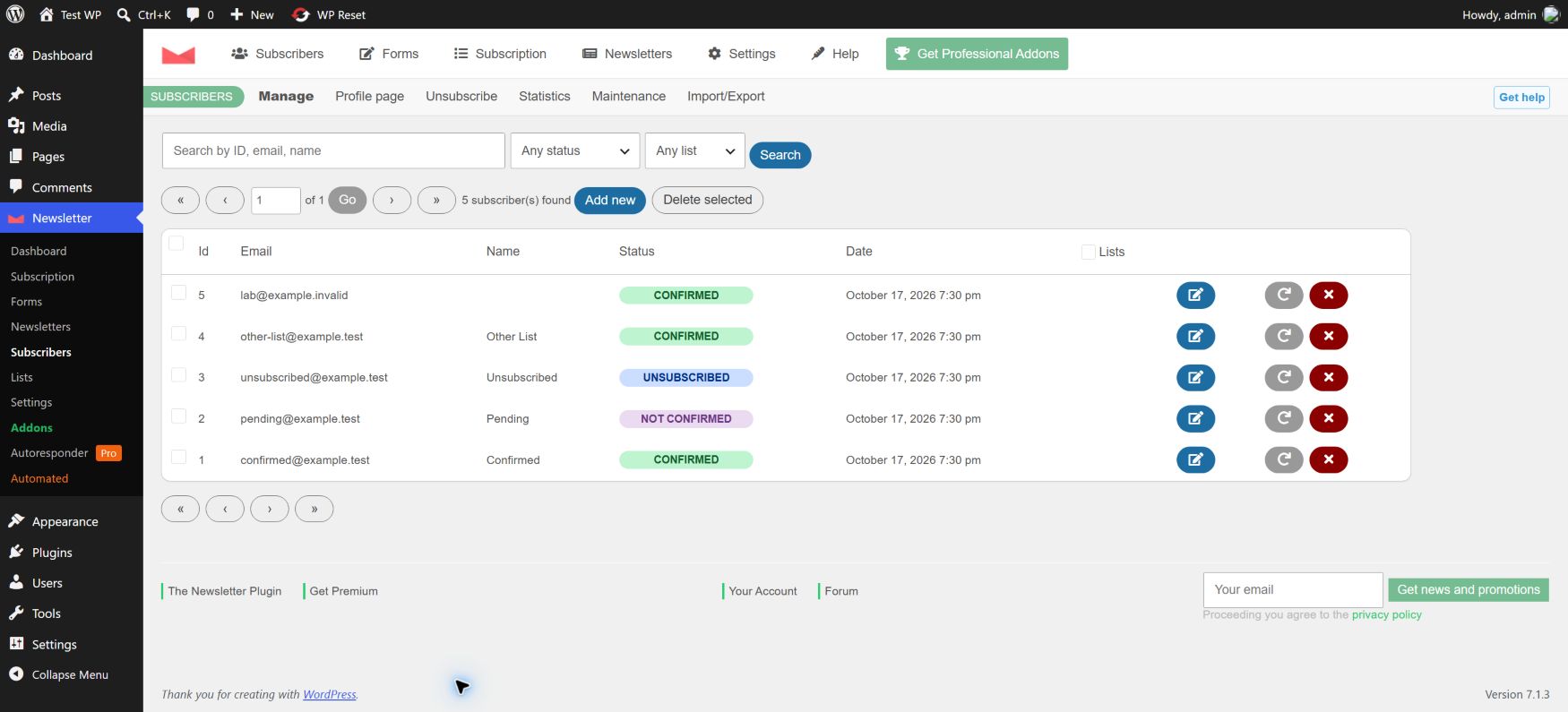Open the Forms top menu
The image size is (1568, 712).
pos(389,54)
